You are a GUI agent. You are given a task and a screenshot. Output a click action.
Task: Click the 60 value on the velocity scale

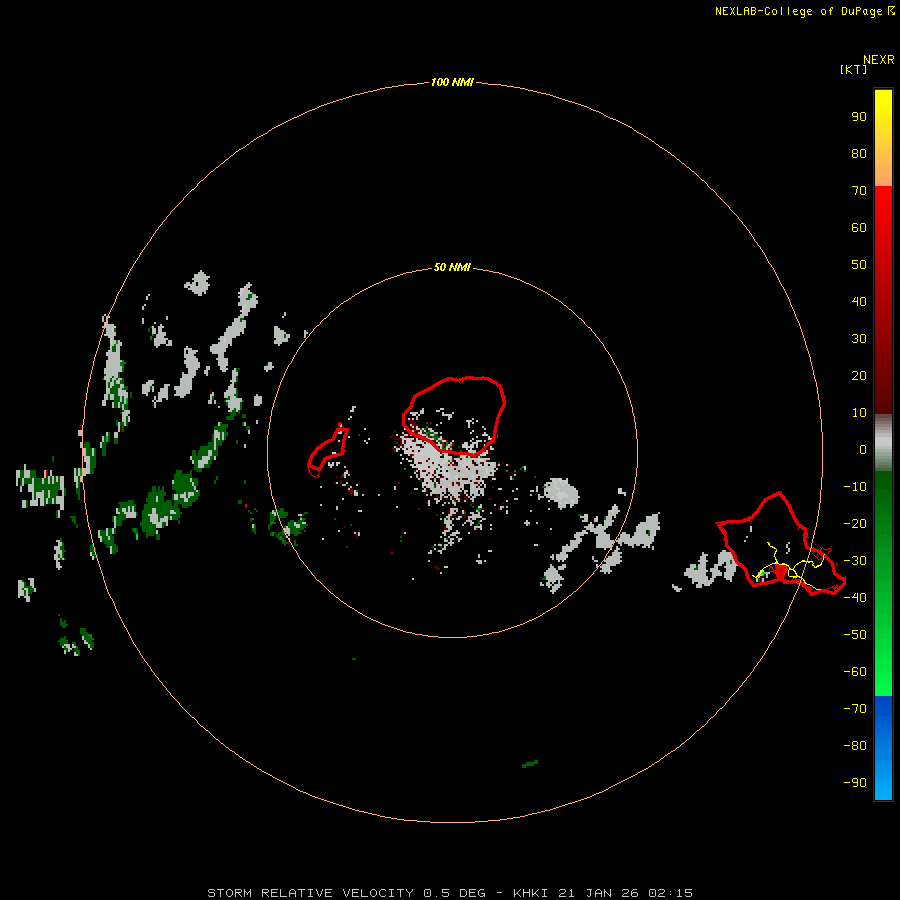tap(859, 227)
